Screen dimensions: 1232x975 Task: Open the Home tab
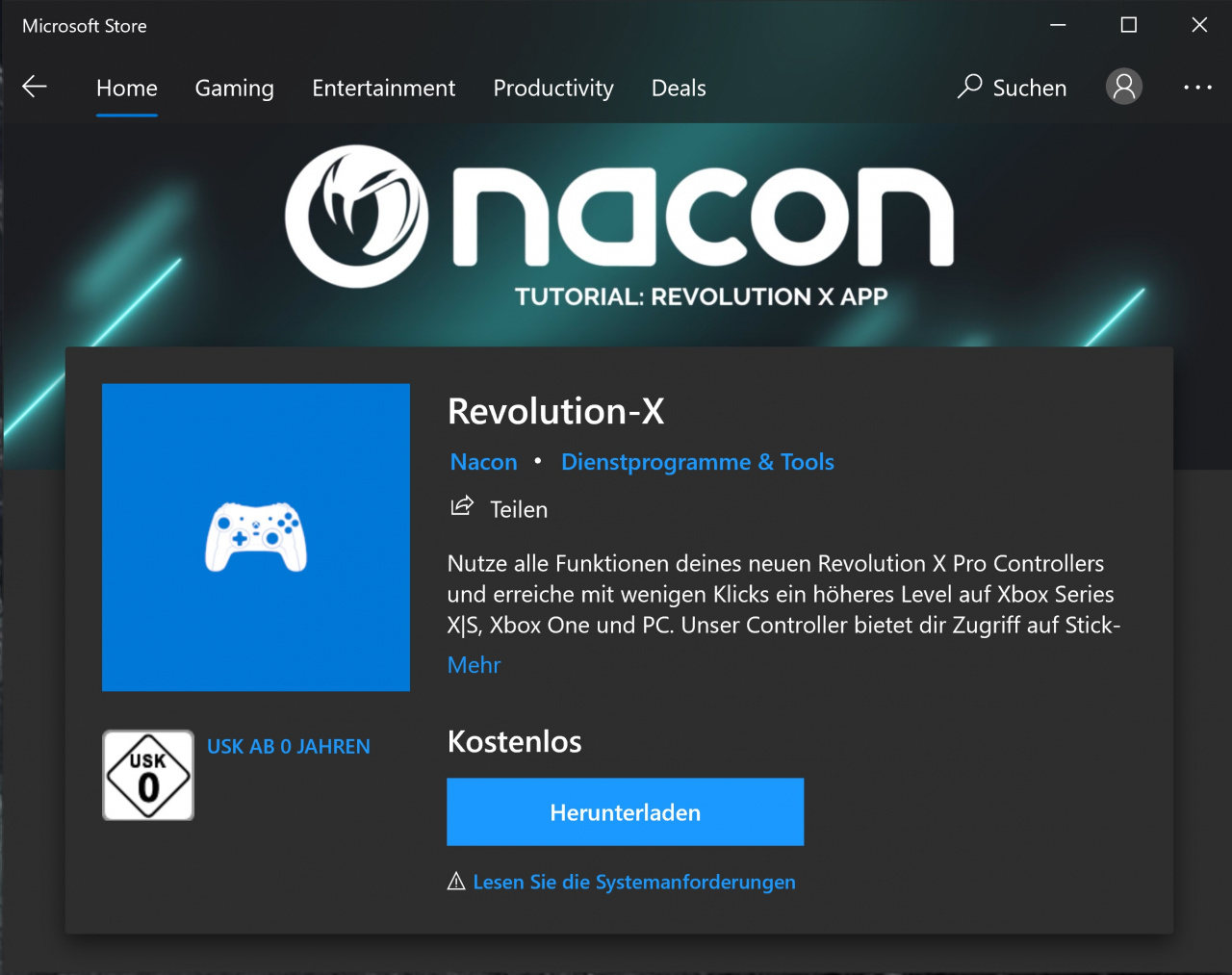[x=127, y=88]
